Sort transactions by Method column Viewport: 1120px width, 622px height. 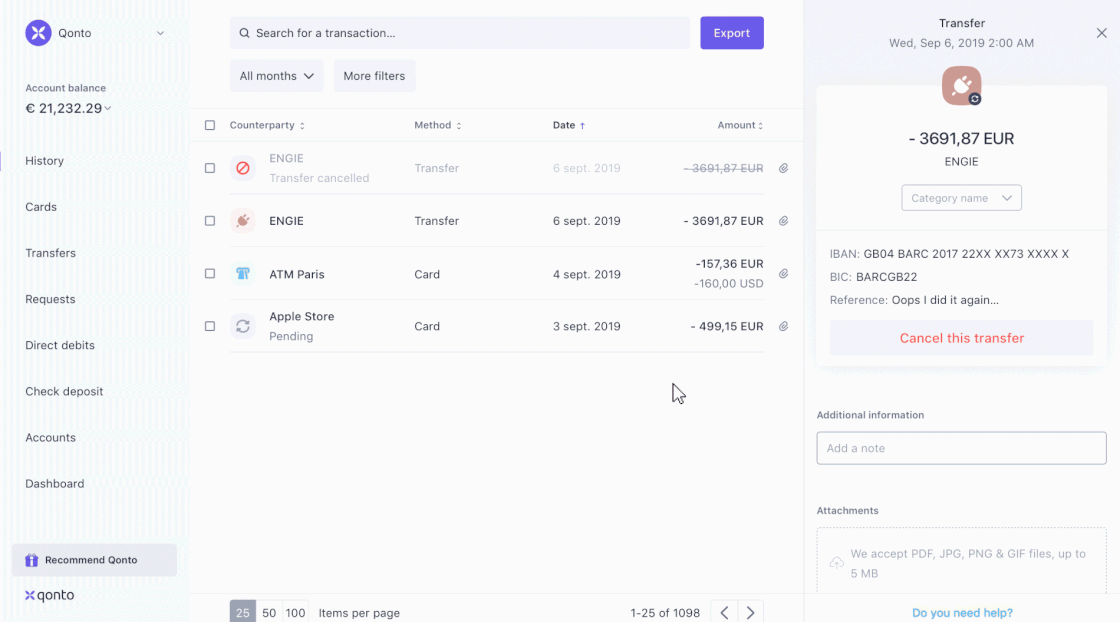[438, 125]
